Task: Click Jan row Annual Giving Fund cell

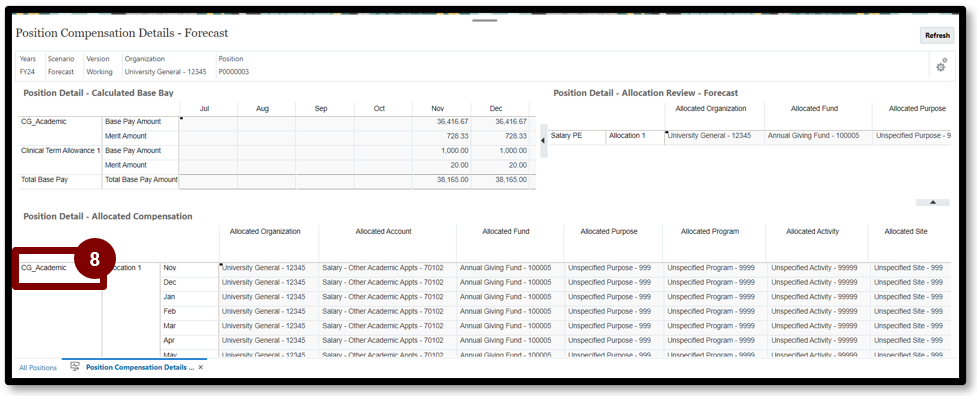Action: (510, 297)
